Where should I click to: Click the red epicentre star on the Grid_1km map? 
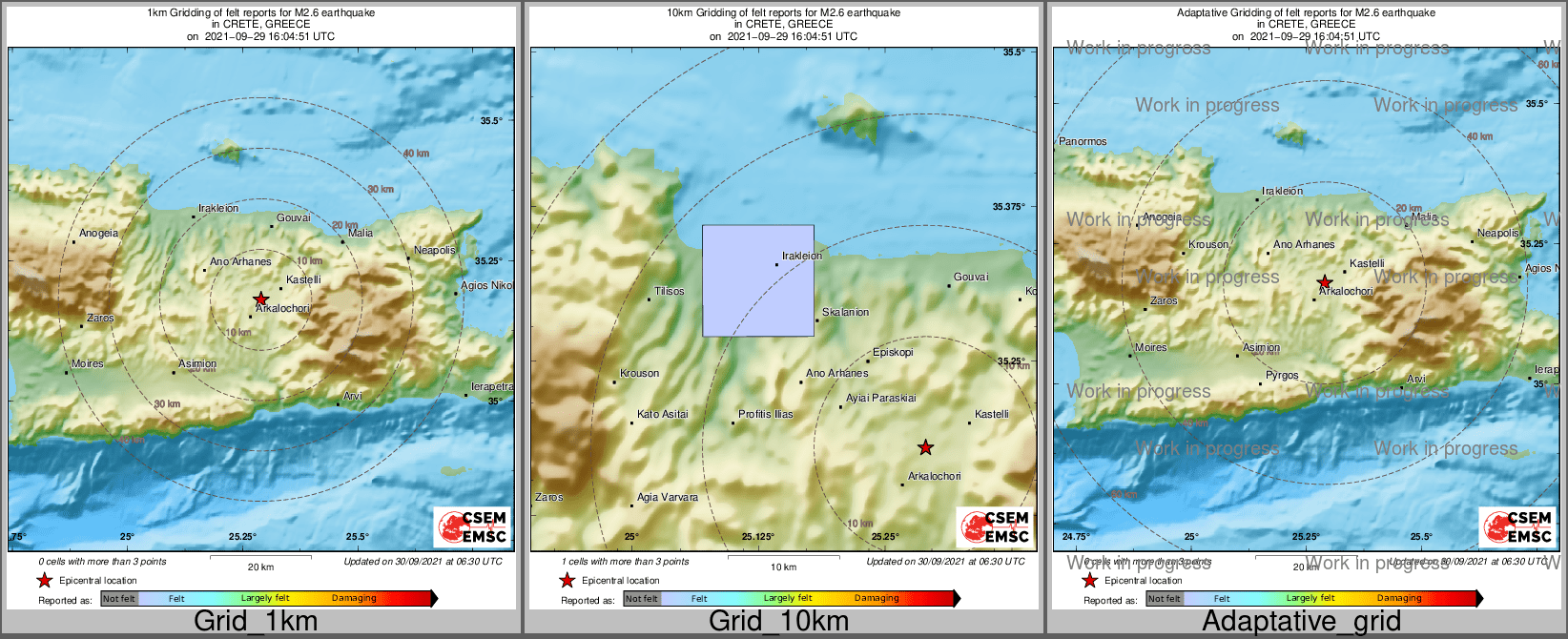tap(260, 299)
